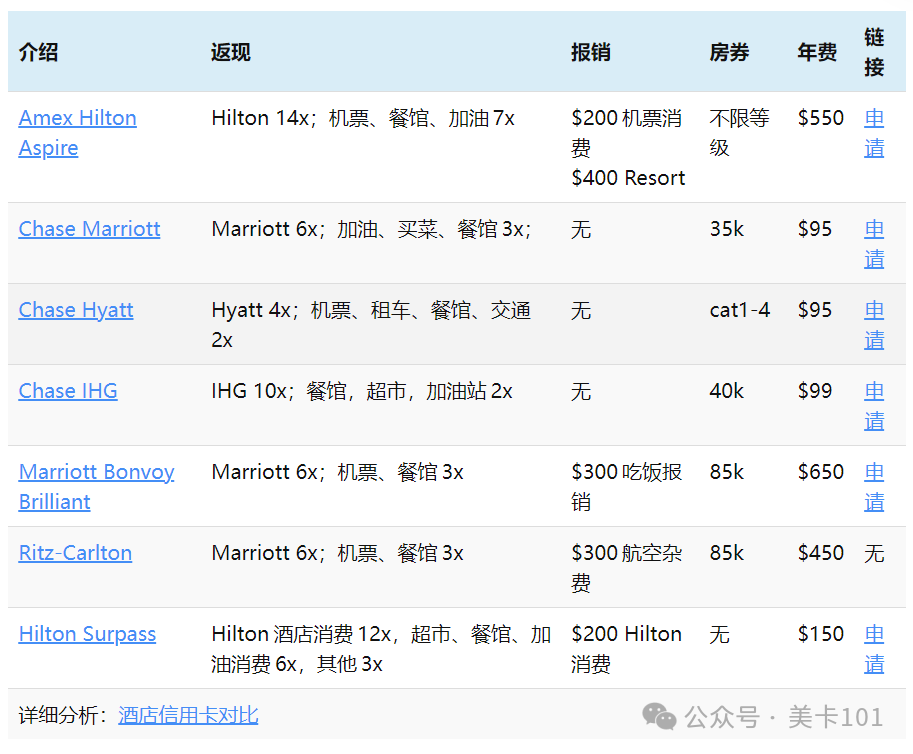Click 申请 link in Hilton Surpass row
This screenshot has width=913, height=754.
(874, 649)
